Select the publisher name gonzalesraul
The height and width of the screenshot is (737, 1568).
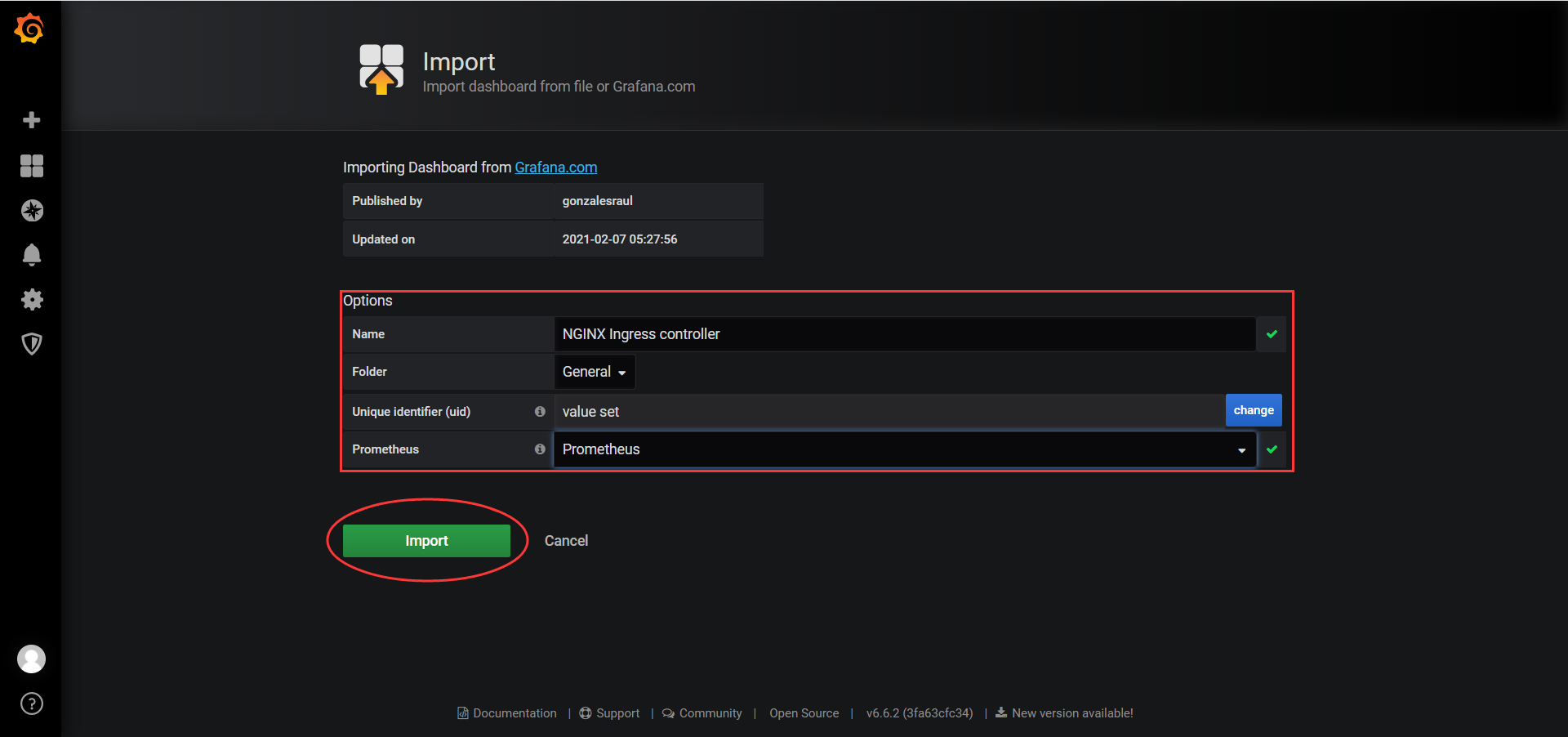[597, 201]
